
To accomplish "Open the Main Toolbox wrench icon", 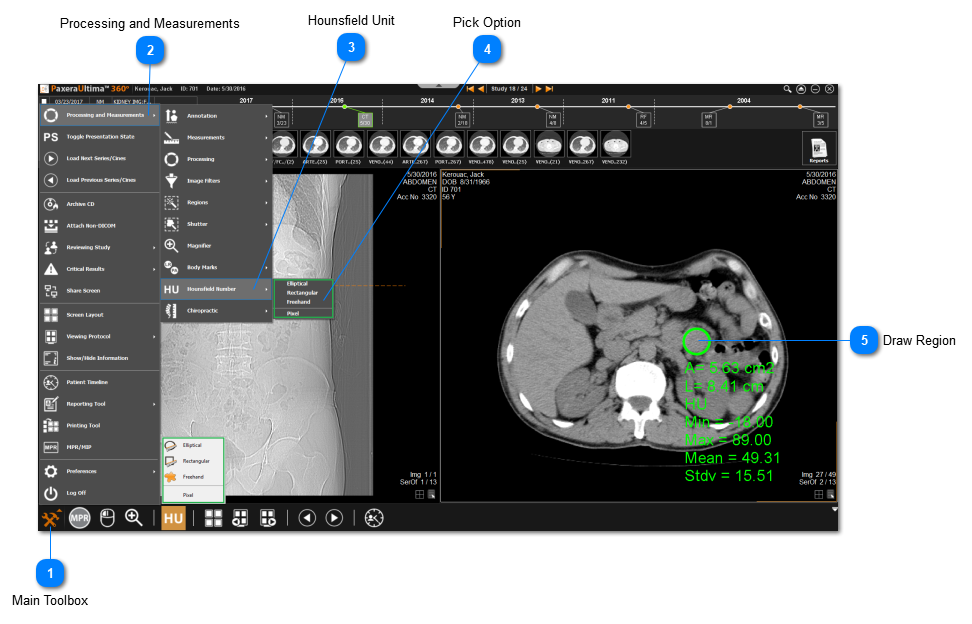I will [x=50, y=518].
